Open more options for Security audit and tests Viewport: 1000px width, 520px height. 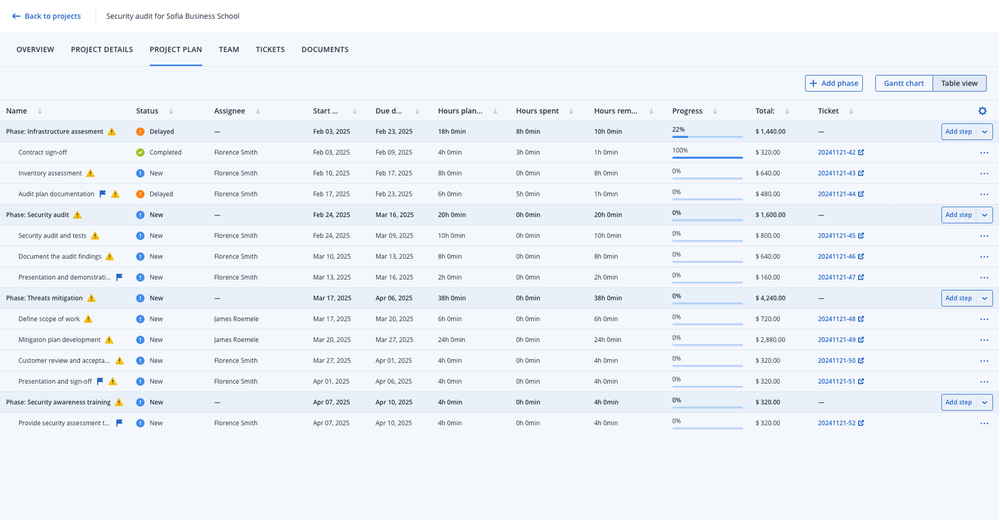(984, 236)
